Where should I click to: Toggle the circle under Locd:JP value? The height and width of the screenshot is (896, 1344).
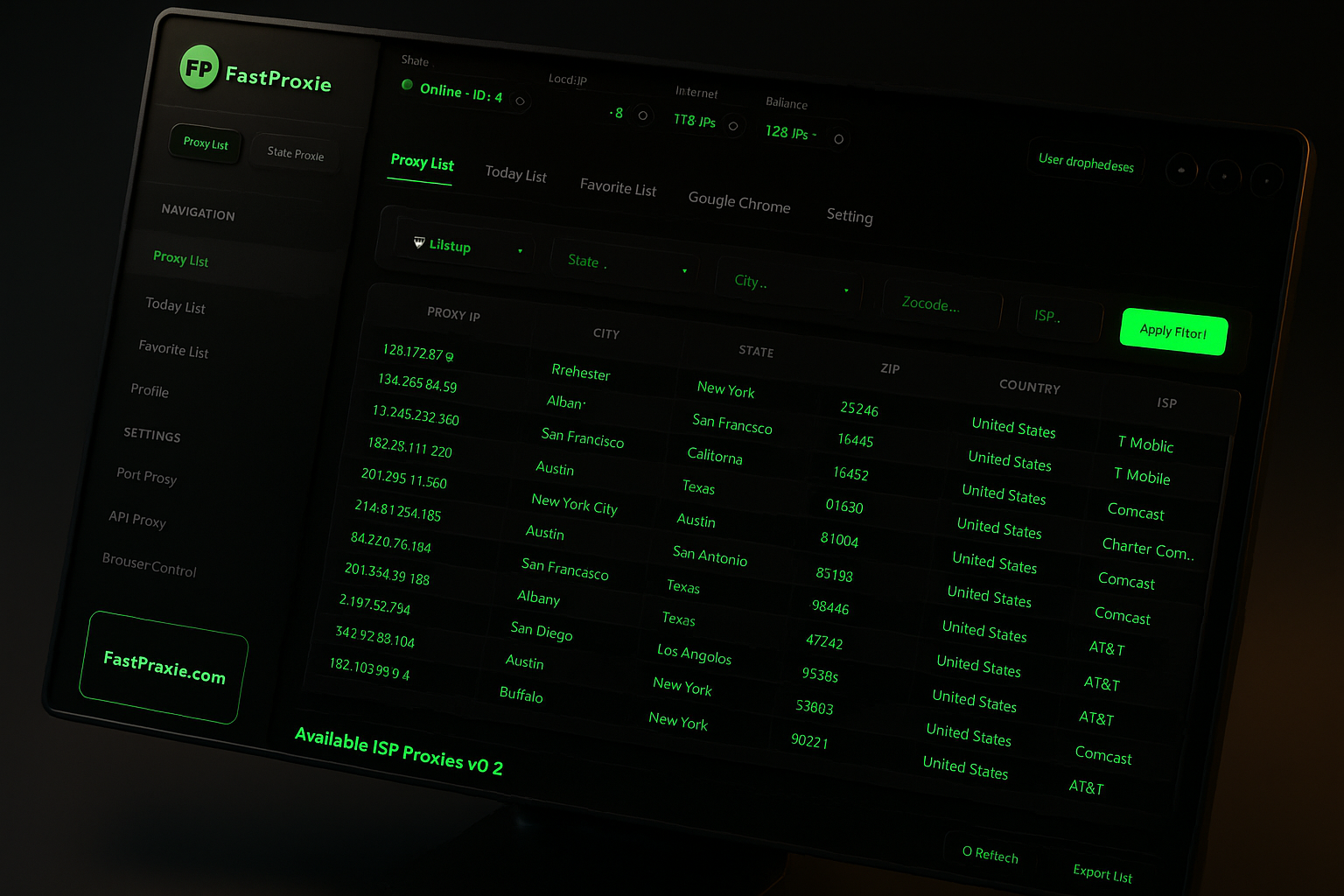642,115
